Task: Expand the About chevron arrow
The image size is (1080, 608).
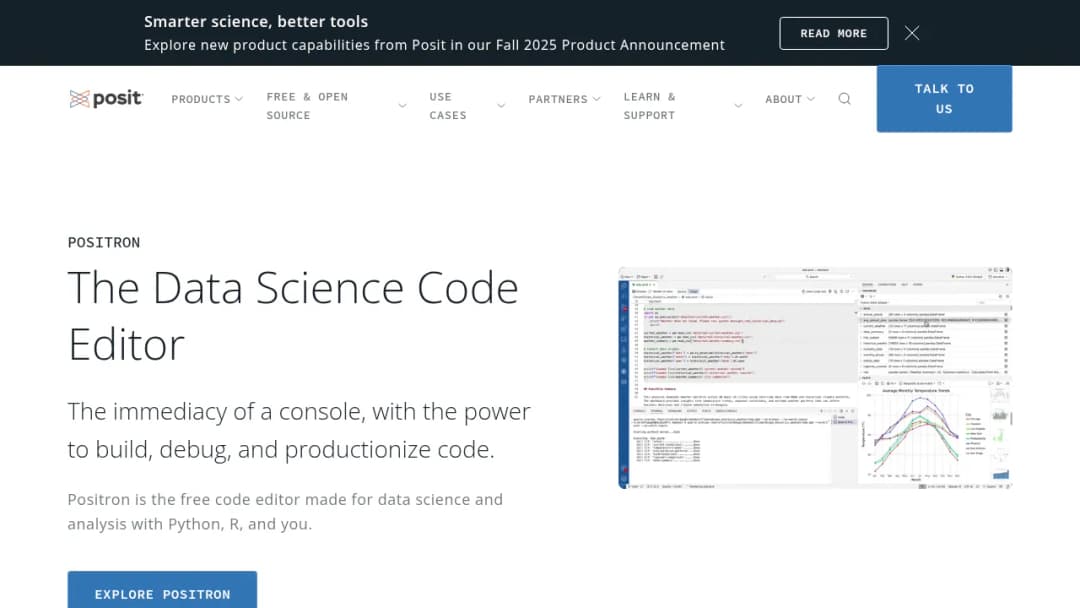Action: pyautogui.click(x=811, y=99)
